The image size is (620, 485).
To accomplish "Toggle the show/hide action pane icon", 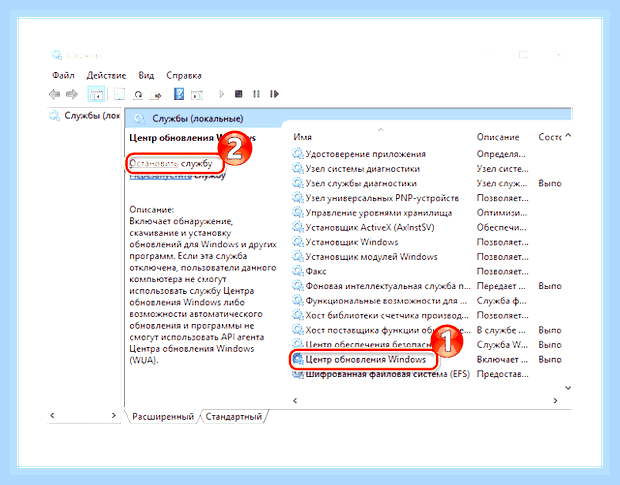I will click(197, 95).
